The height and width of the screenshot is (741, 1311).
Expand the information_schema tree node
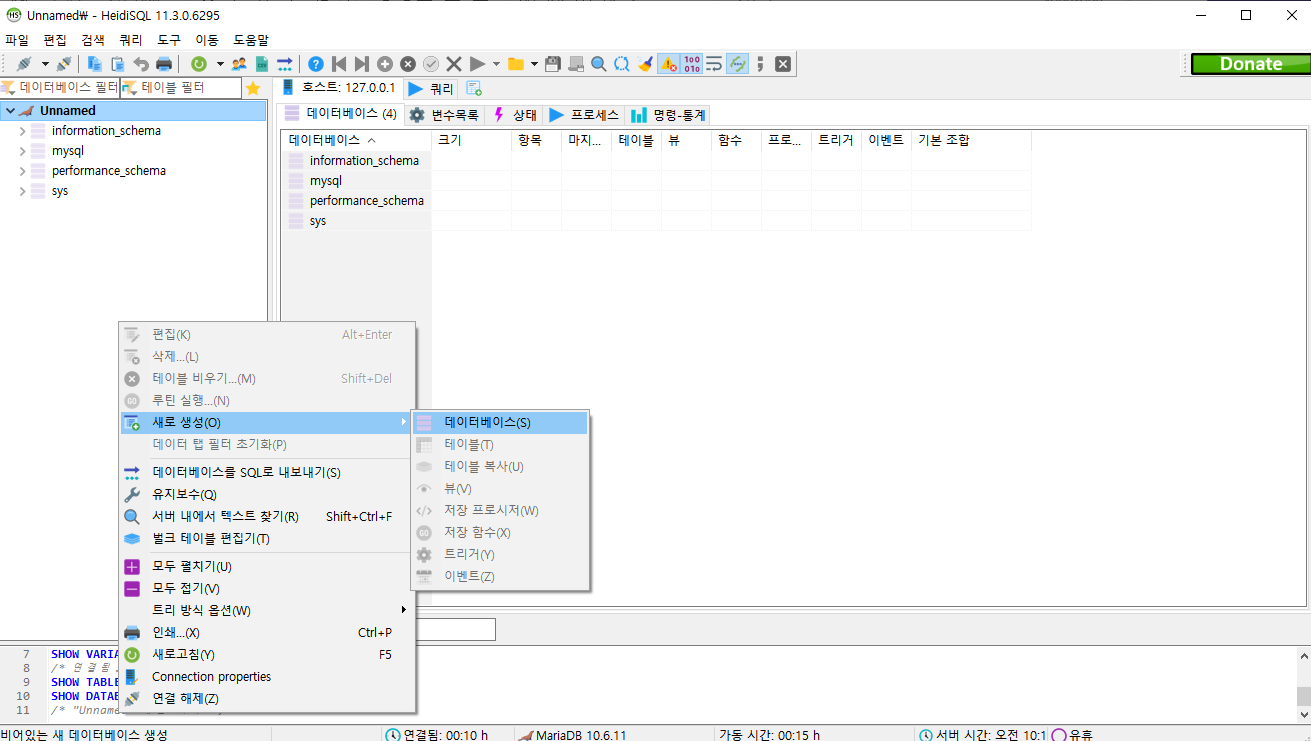coord(23,131)
